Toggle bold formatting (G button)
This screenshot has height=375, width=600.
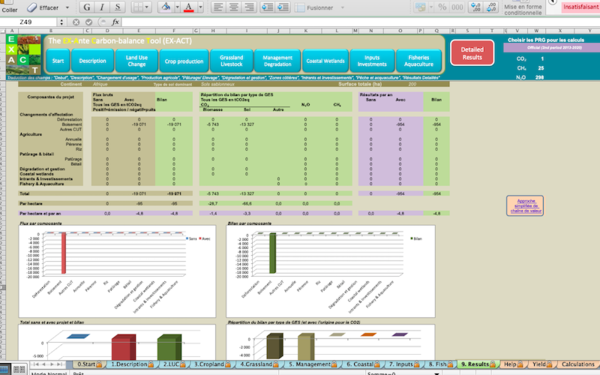click(87, 7)
